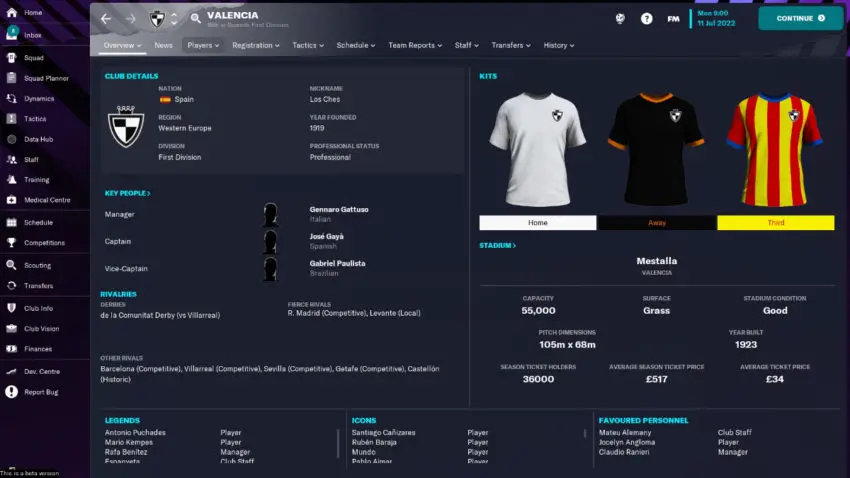Open the News tab
This screenshot has height=478, width=850.
tap(163, 46)
